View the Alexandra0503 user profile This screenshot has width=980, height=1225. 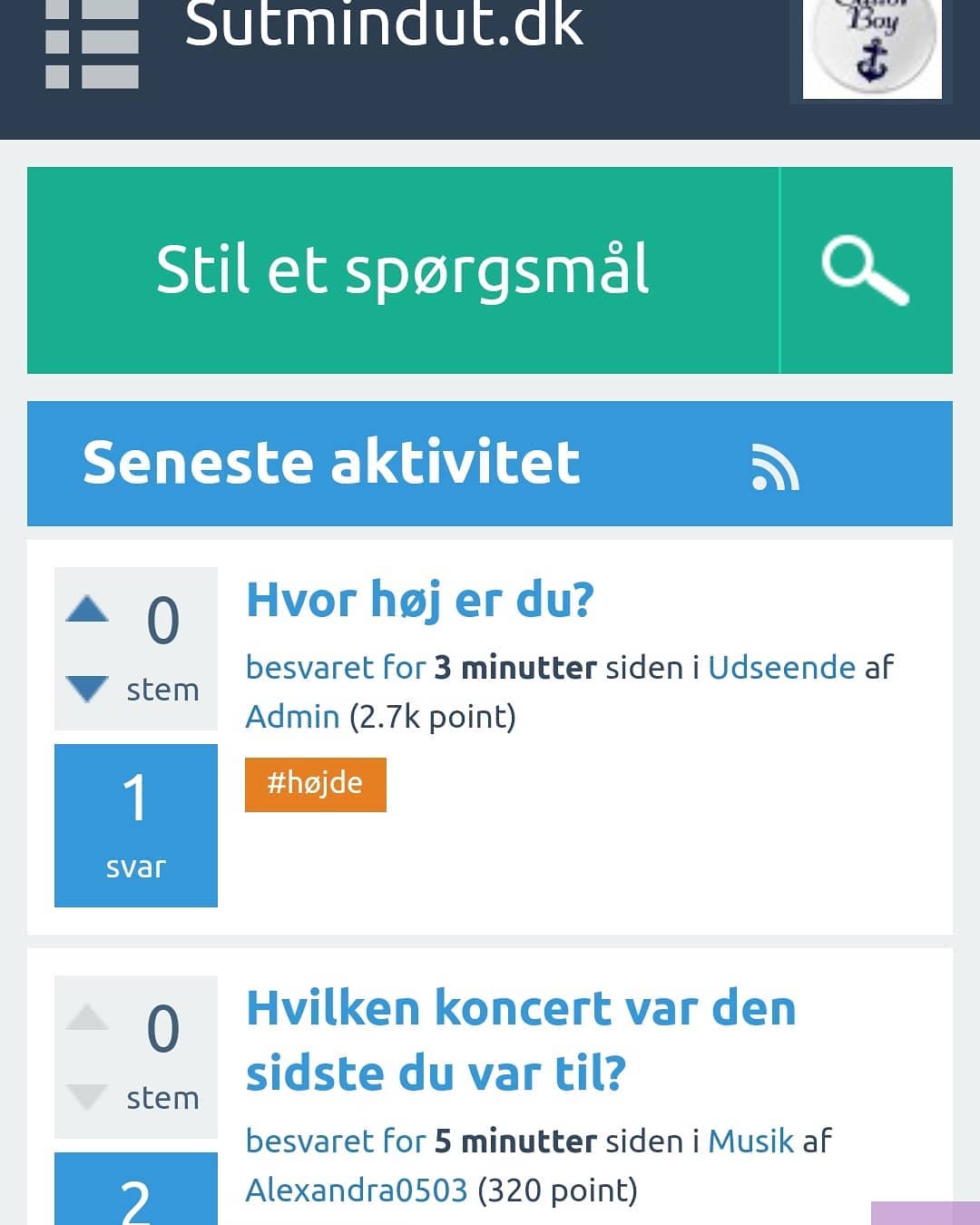click(356, 1191)
